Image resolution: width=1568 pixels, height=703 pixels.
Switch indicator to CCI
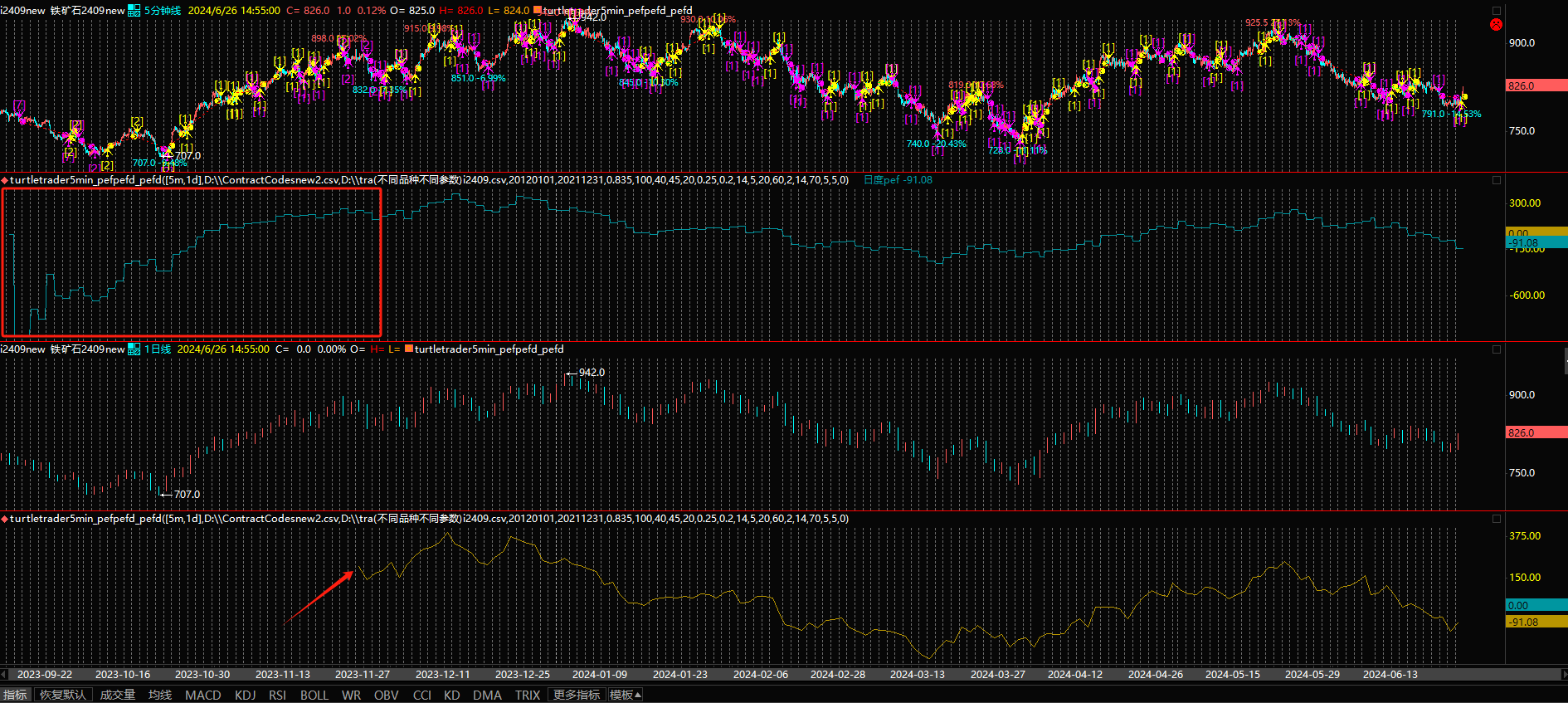pos(422,695)
